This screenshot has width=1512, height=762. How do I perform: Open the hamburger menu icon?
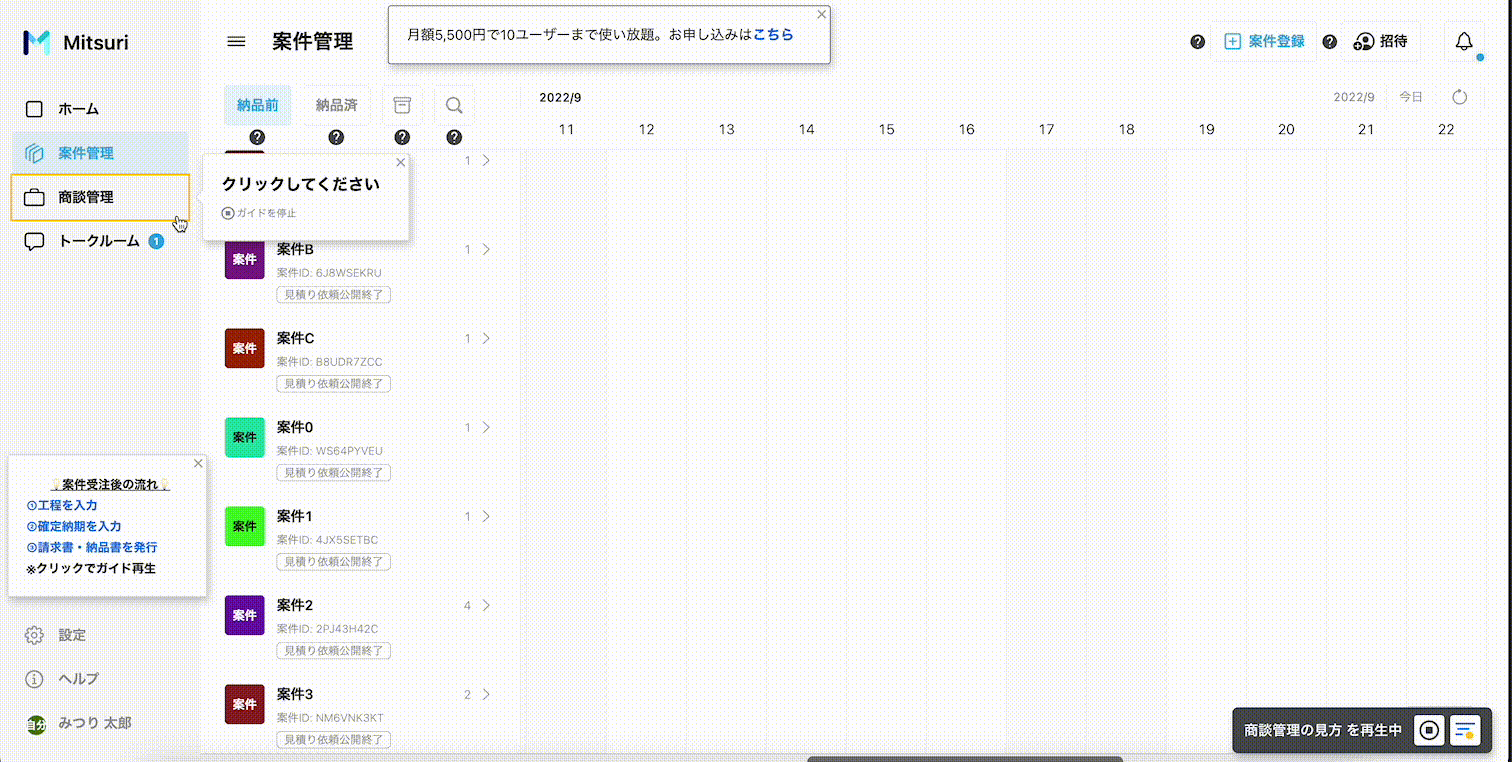click(236, 42)
